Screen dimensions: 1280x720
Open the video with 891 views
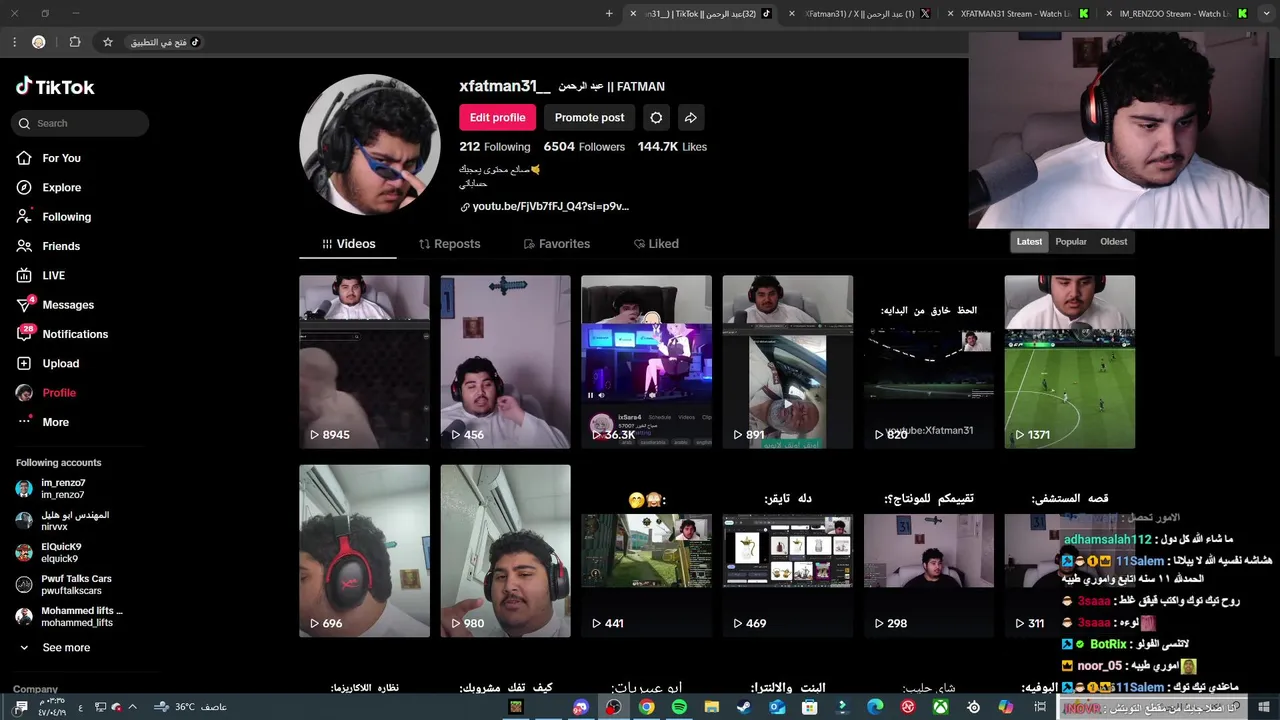tap(787, 362)
